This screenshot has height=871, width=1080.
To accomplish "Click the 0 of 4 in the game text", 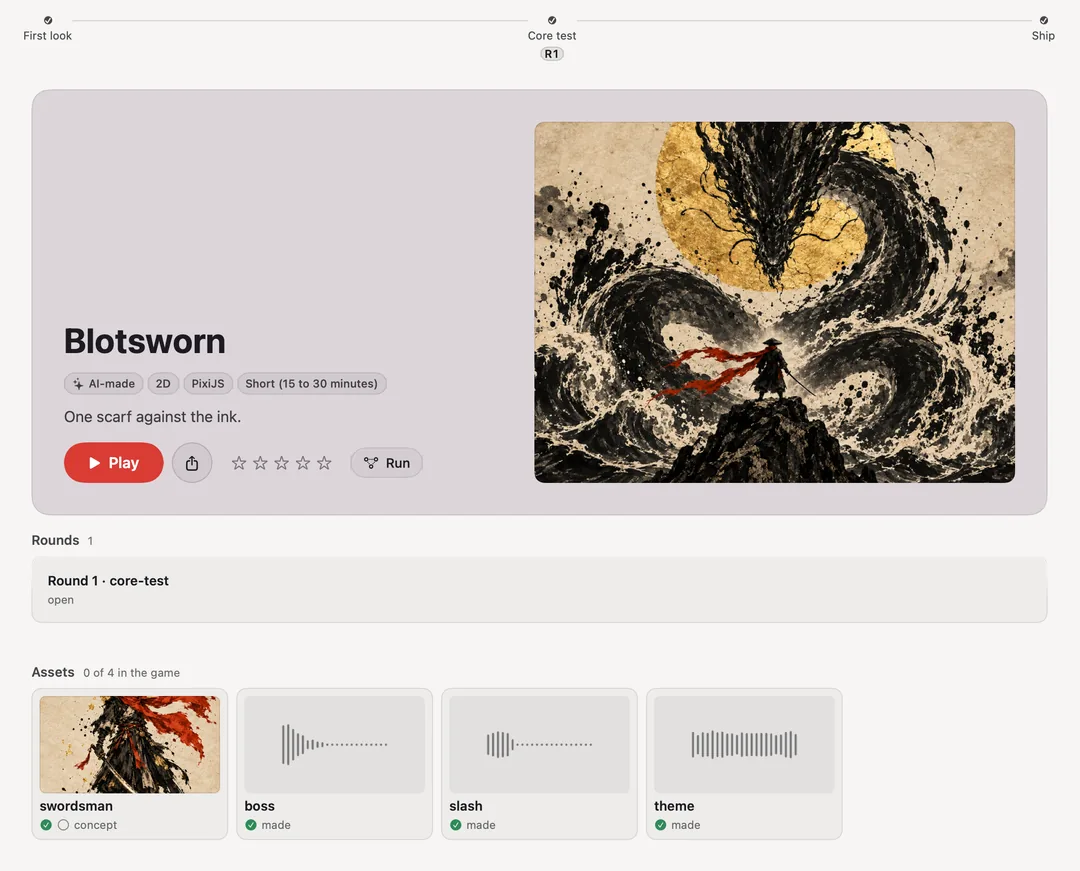I will [132, 673].
